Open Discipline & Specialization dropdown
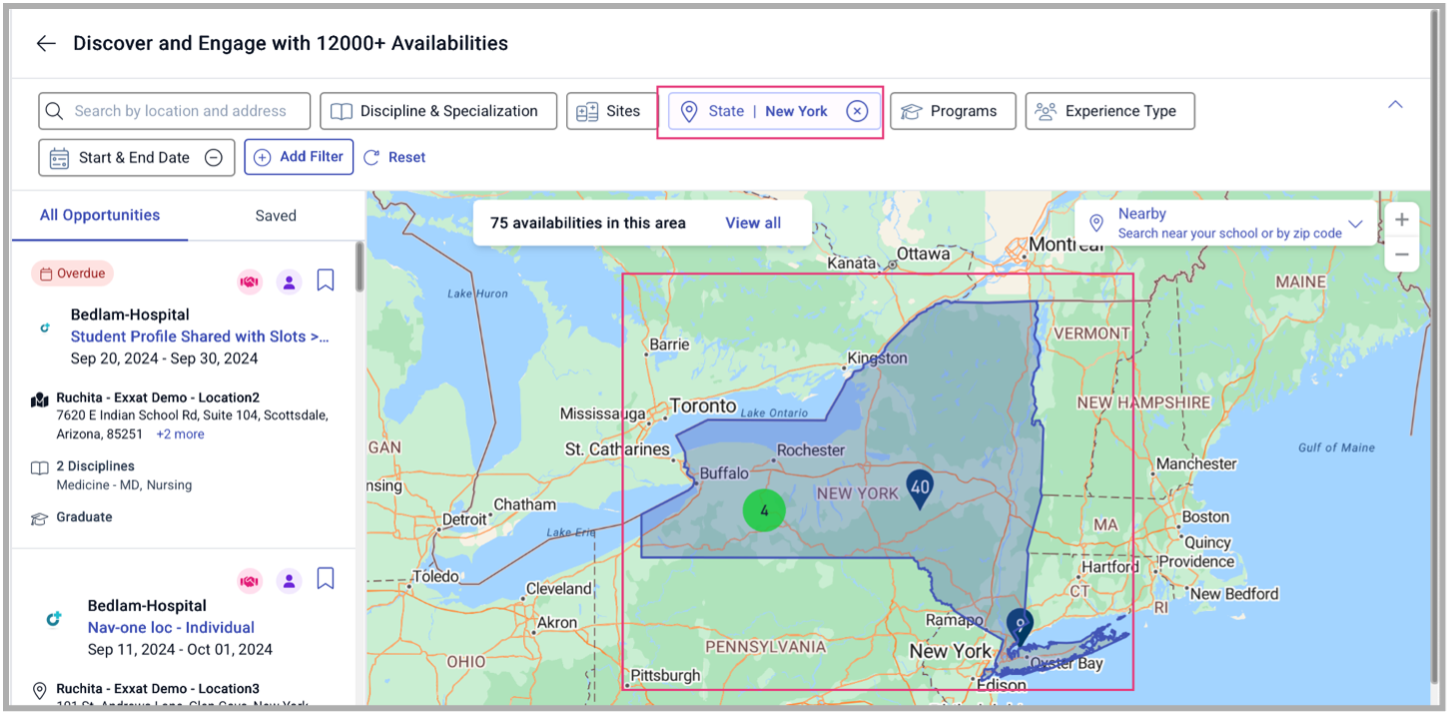This screenshot has width=1451, height=715. coord(438,111)
